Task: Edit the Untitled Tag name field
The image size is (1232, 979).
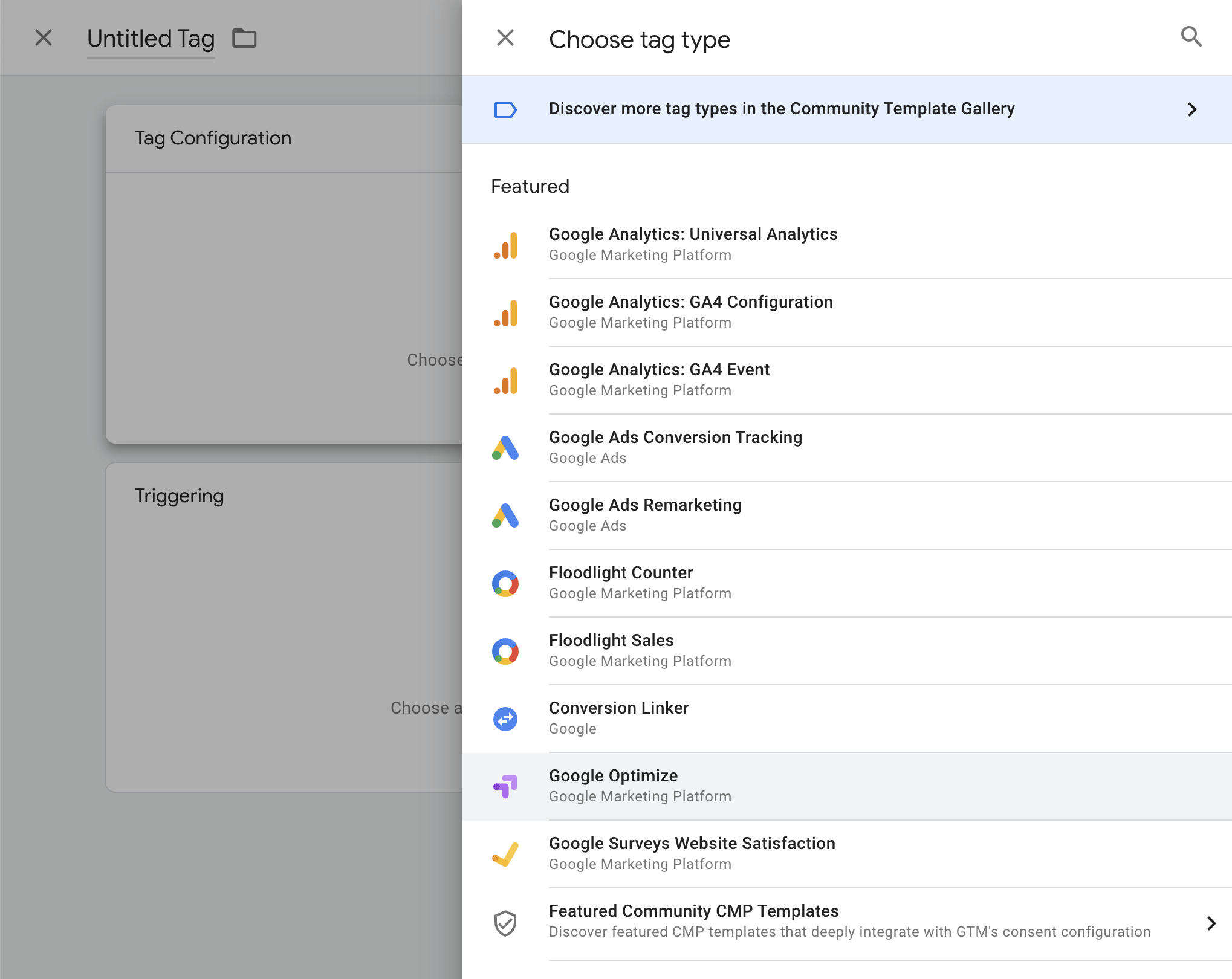Action: (151, 39)
